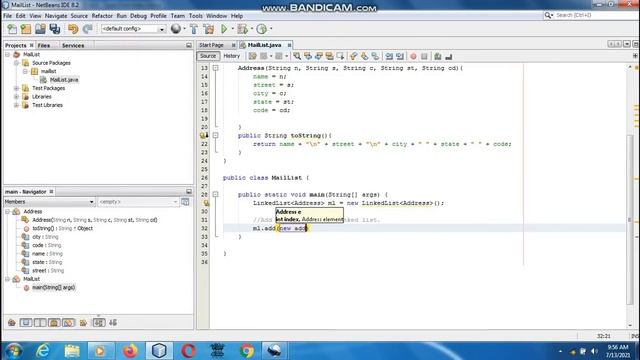Image resolution: width=640 pixels, height=360 pixels.
Task: Toggle Show Static Members in Navigator
Action: click(x=40, y=322)
